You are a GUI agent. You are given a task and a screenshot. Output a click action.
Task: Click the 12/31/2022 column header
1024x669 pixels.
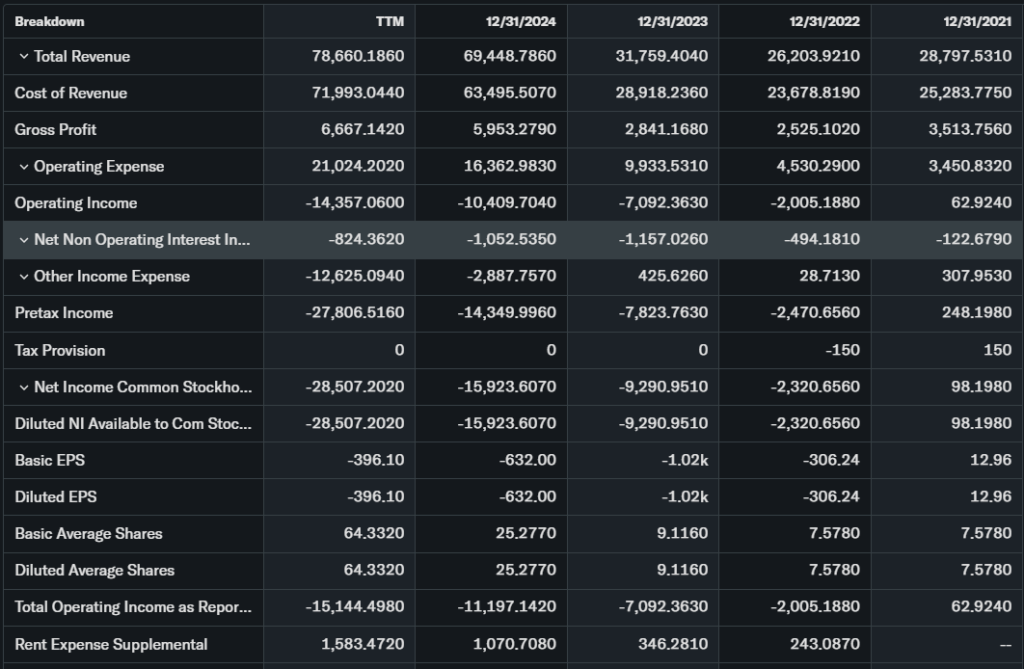[x=824, y=21]
